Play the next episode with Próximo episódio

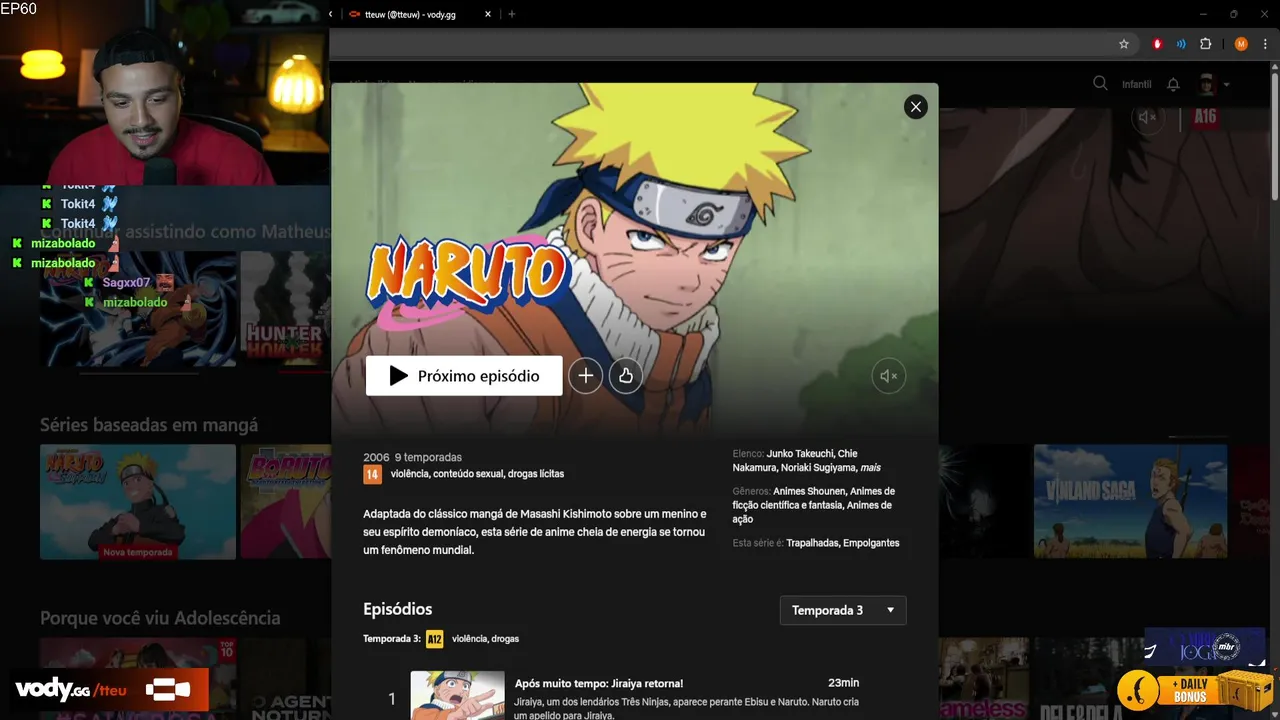[x=464, y=376]
